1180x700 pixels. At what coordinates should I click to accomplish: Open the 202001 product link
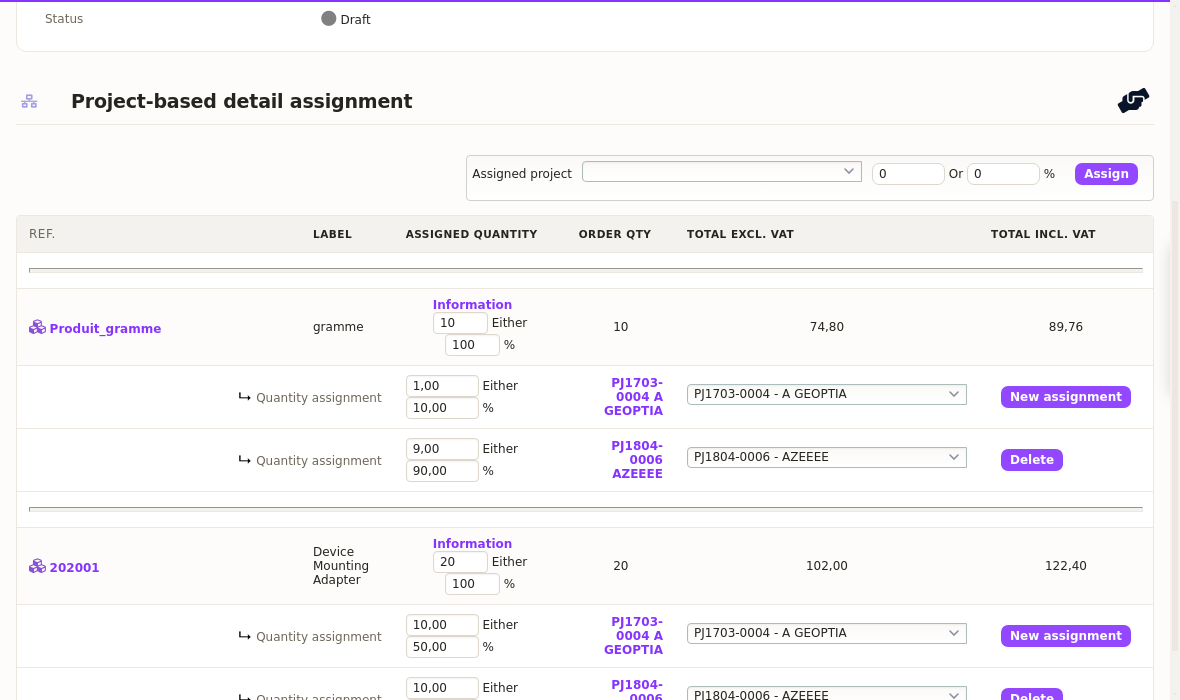tap(74, 568)
